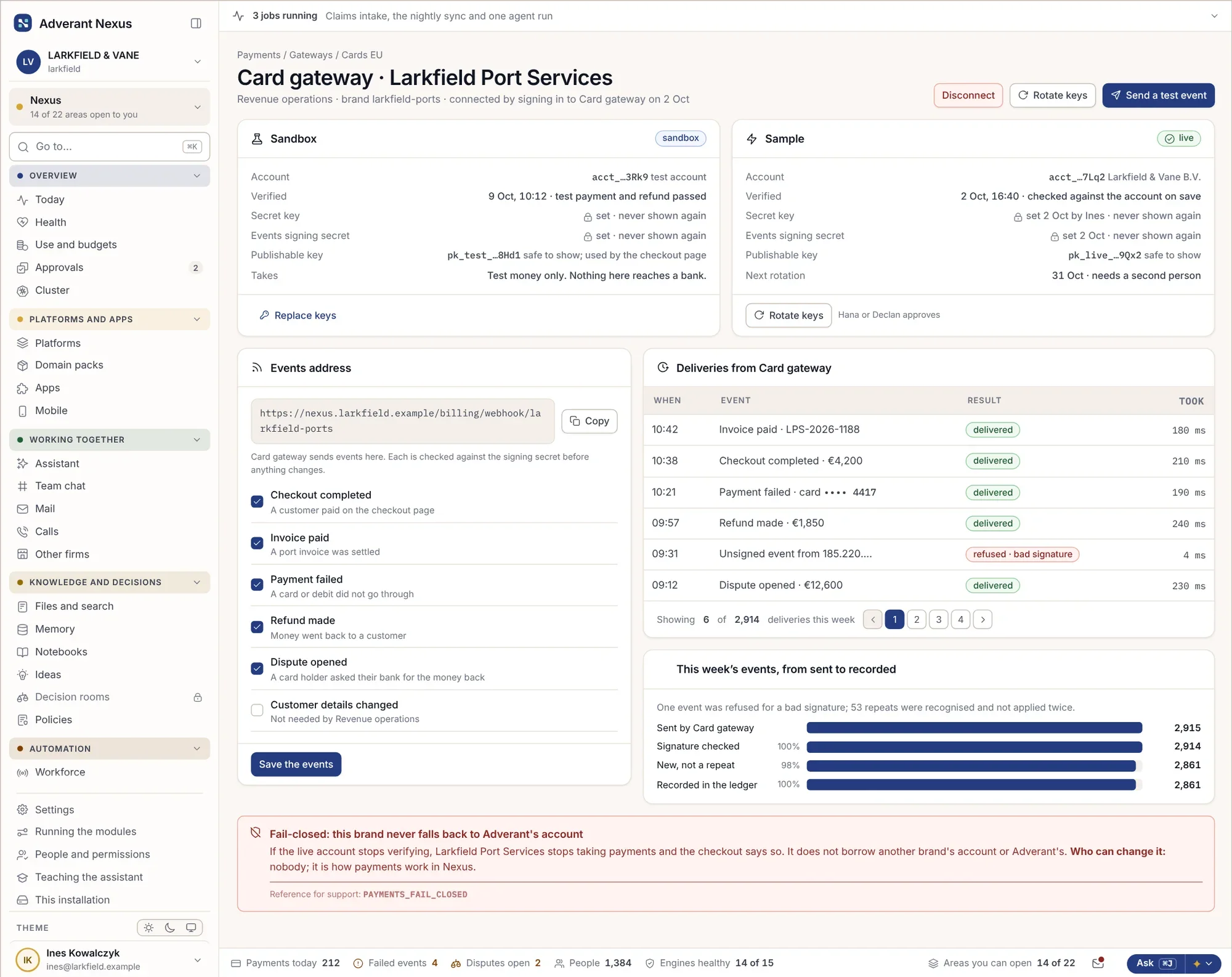Click the Deliveries clock icon
1232x977 pixels.
[x=663, y=368]
